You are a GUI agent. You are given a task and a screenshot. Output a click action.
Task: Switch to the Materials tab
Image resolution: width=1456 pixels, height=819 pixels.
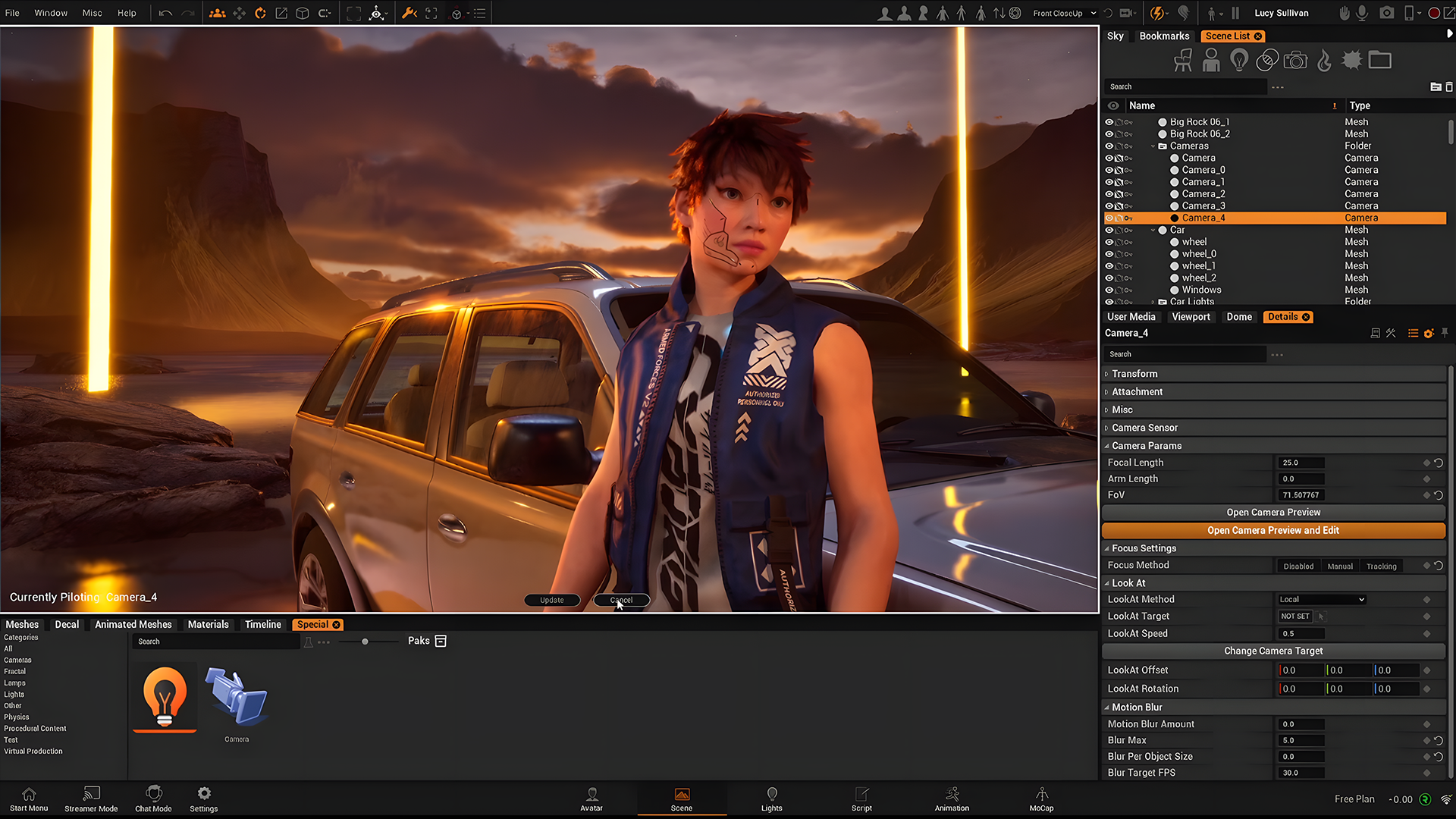pyautogui.click(x=208, y=625)
